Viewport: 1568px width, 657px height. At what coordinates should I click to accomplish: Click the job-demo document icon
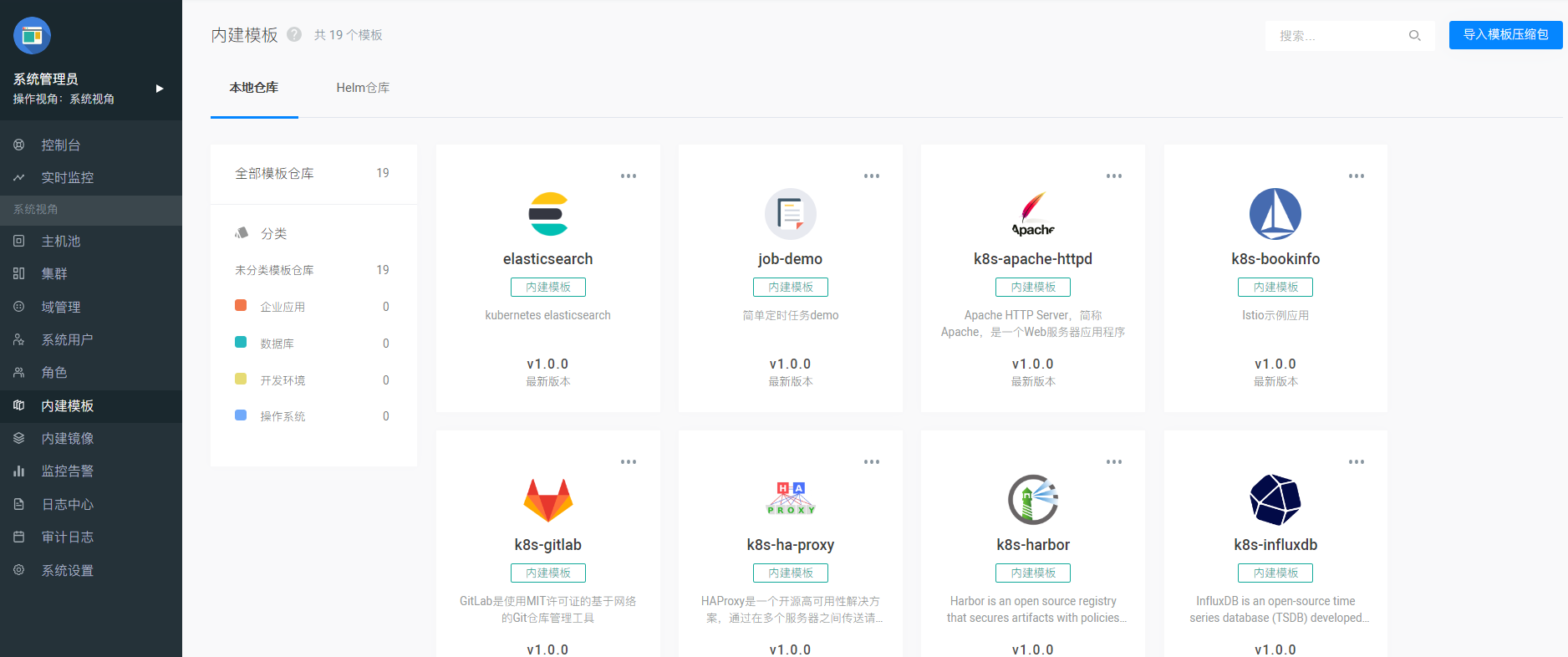click(x=790, y=214)
